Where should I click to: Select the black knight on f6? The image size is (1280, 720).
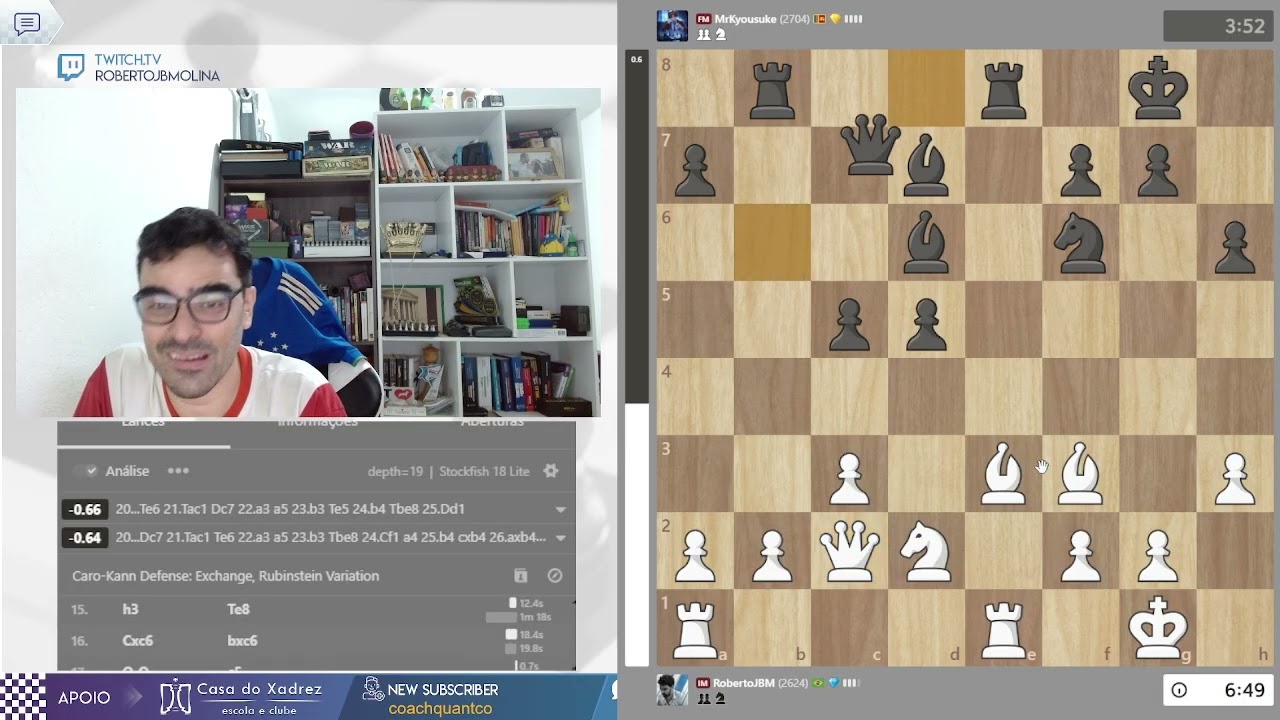[x=1080, y=242]
